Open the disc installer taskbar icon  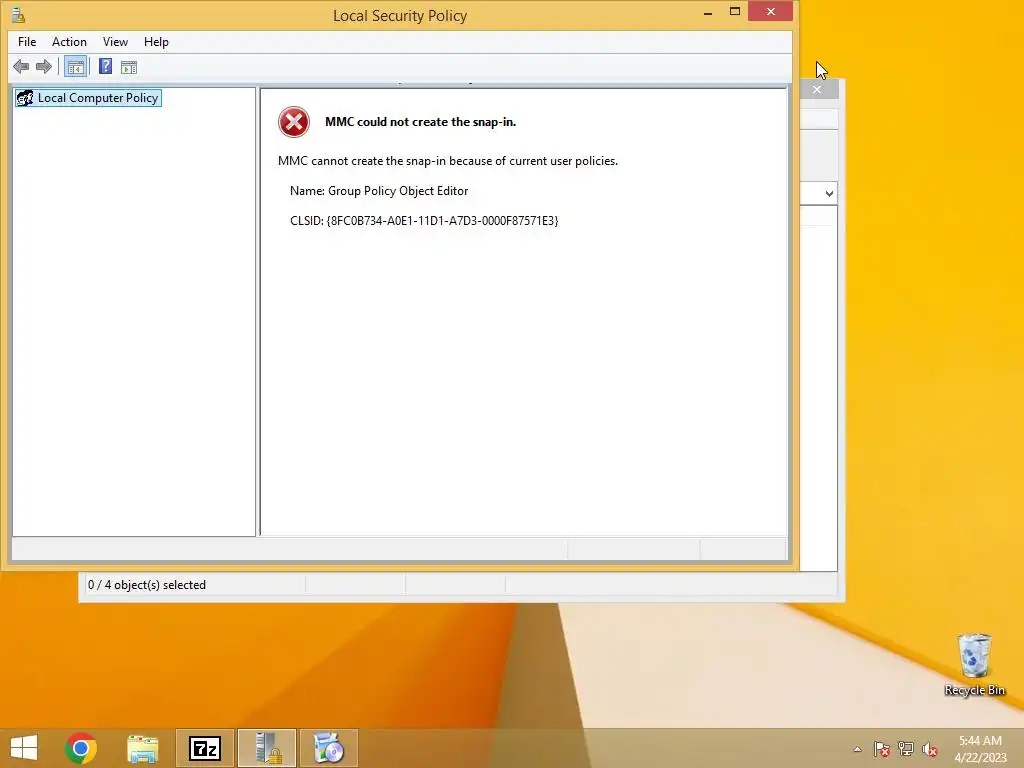pos(328,748)
